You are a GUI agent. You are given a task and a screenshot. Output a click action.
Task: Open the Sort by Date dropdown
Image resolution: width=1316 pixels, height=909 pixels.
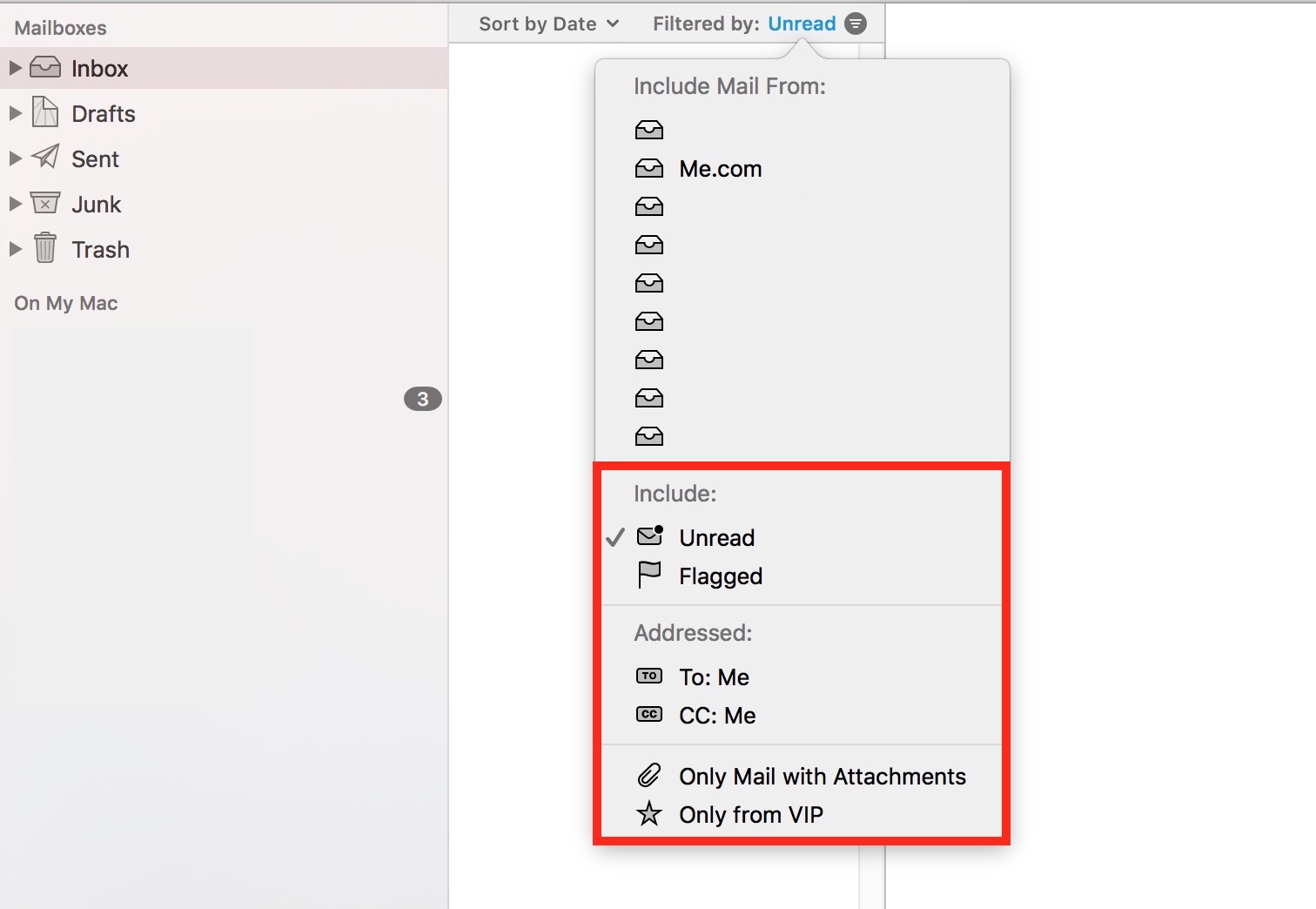pos(548,24)
